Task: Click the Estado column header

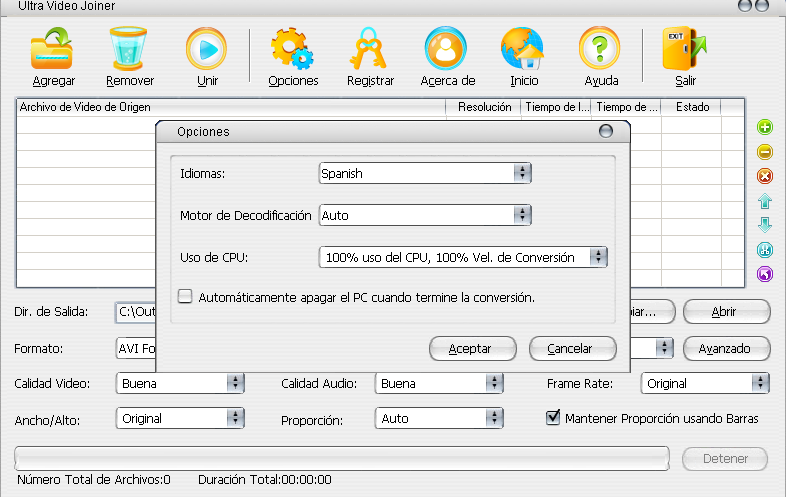Action: [x=691, y=107]
